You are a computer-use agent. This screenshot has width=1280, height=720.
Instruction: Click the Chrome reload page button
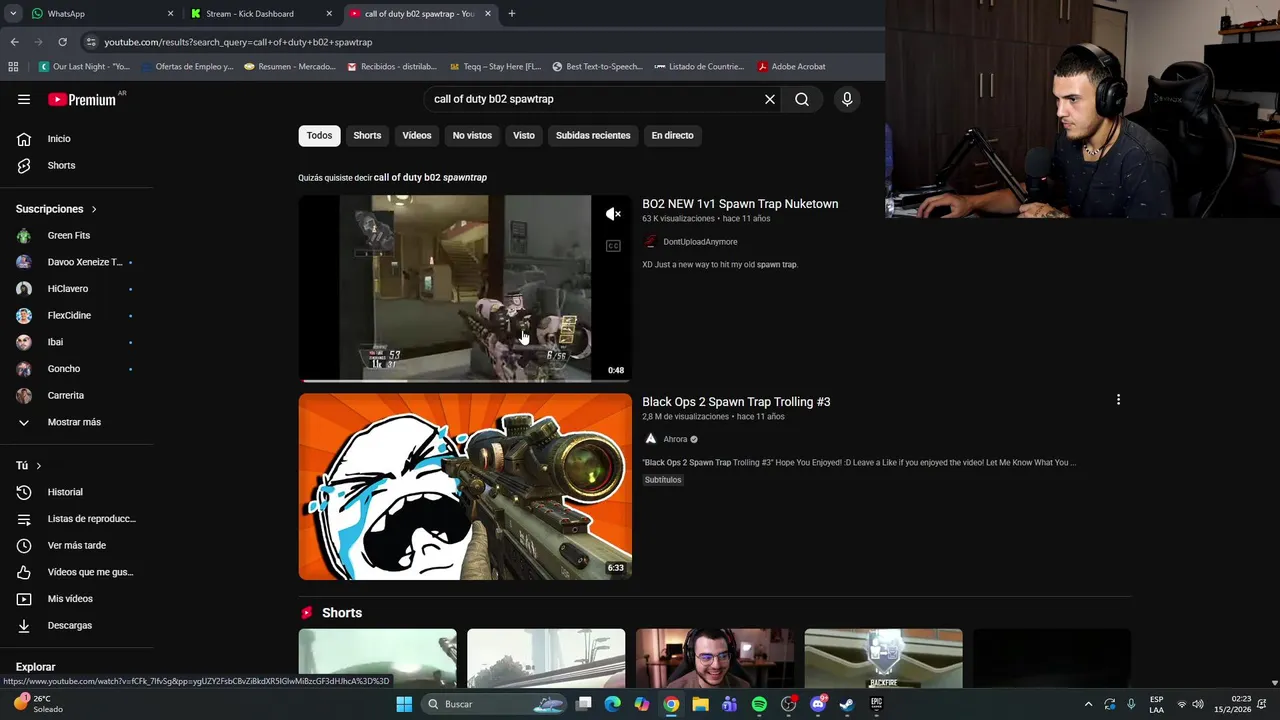pos(62,42)
